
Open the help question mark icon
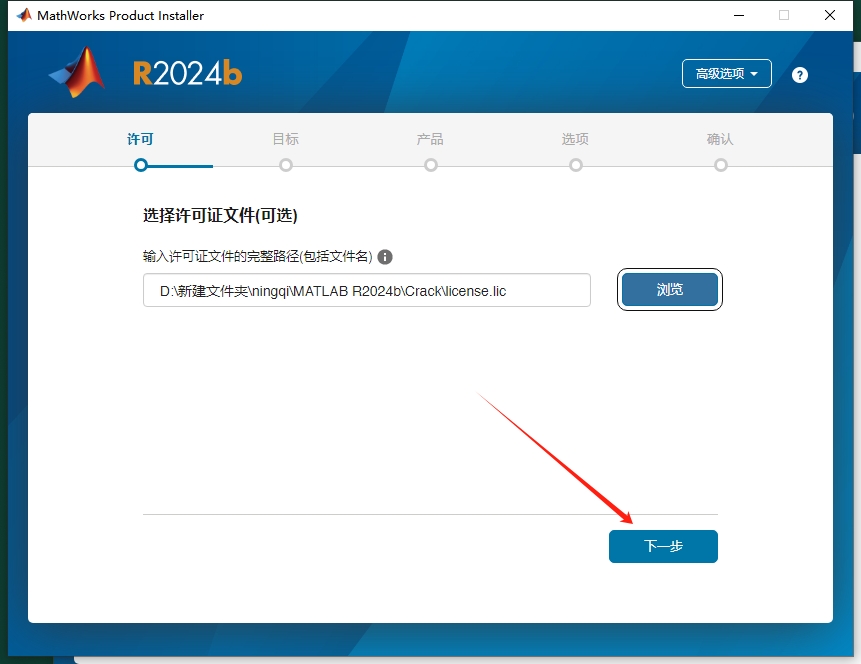(799, 74)
